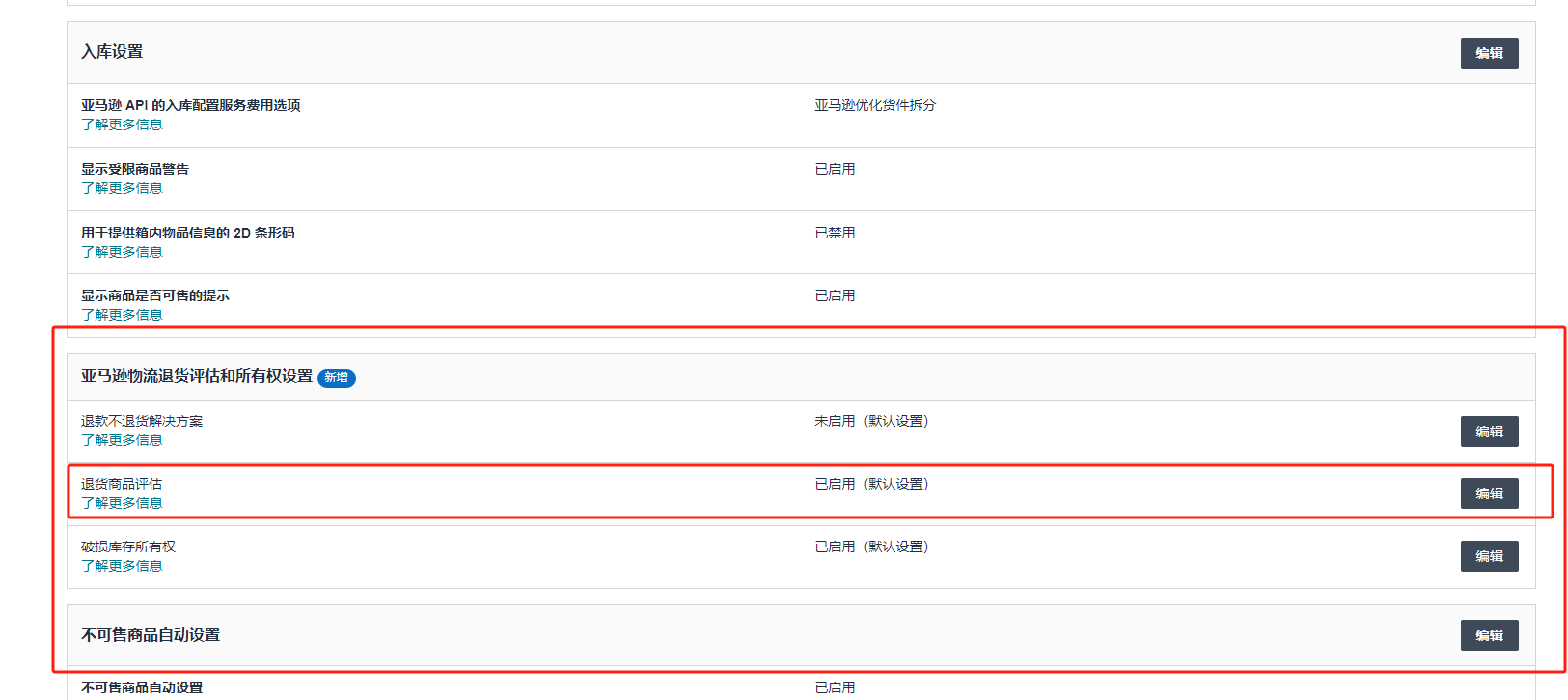Image resolution: width=1568 pixels, height=700 pixels.
Task: Edit the 退货商品评估 setting
Action: 1489,493
